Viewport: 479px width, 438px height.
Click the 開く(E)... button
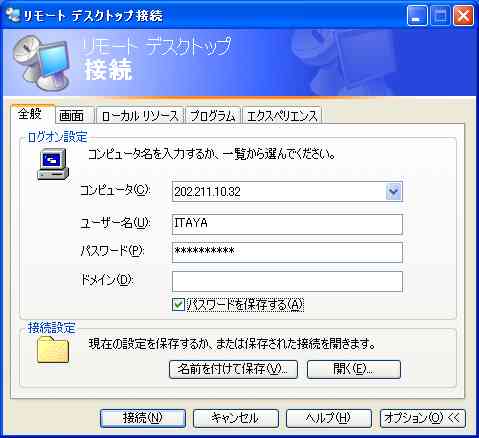coord(353,369)
